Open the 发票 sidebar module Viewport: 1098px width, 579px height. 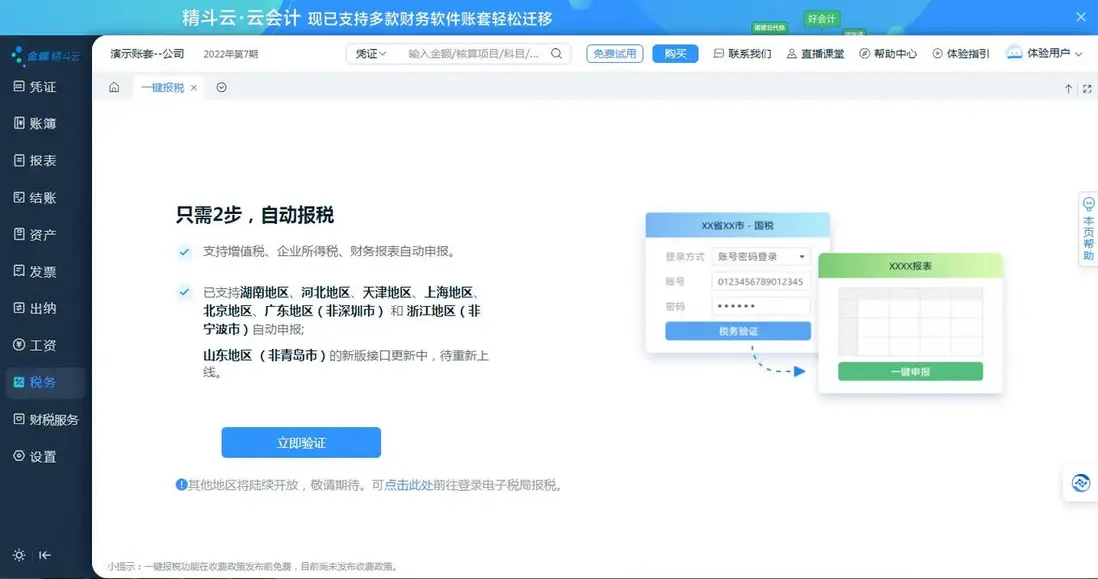35,272
